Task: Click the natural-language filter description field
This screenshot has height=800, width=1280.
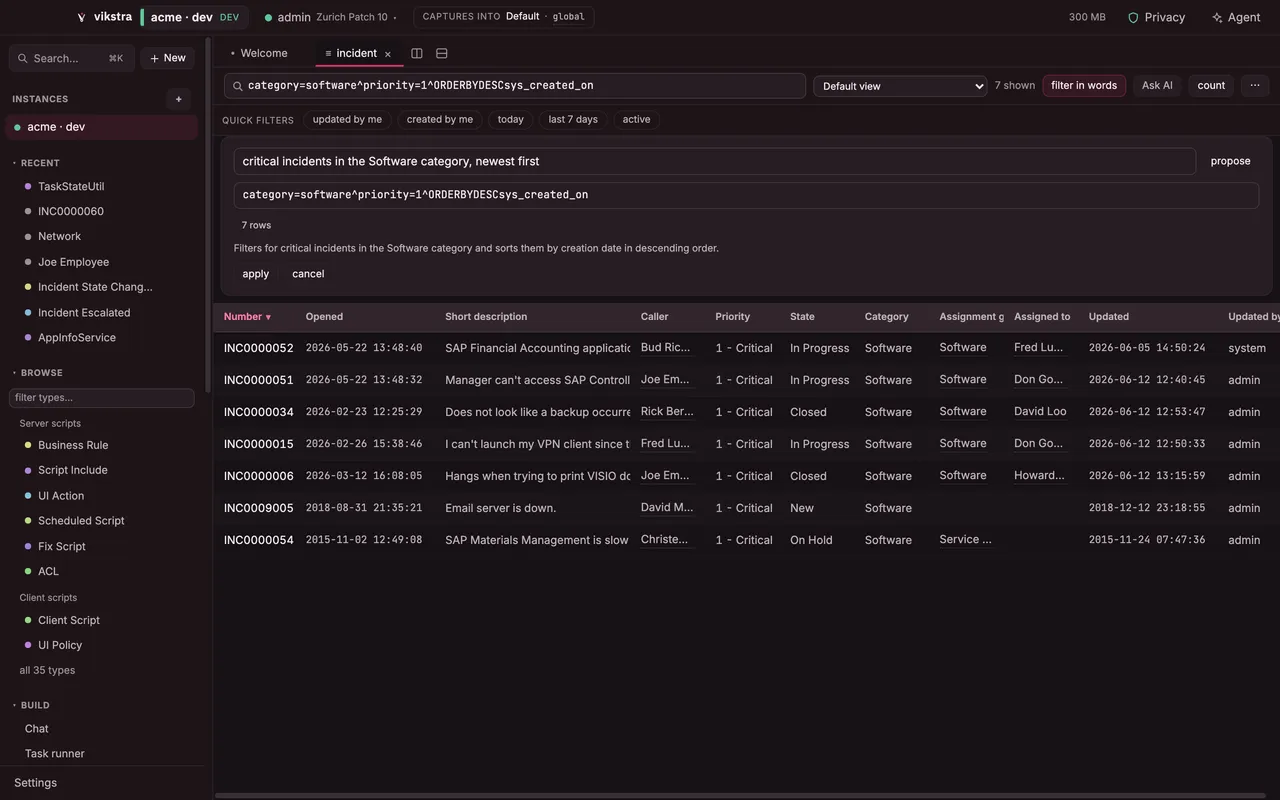Action: 715,161
